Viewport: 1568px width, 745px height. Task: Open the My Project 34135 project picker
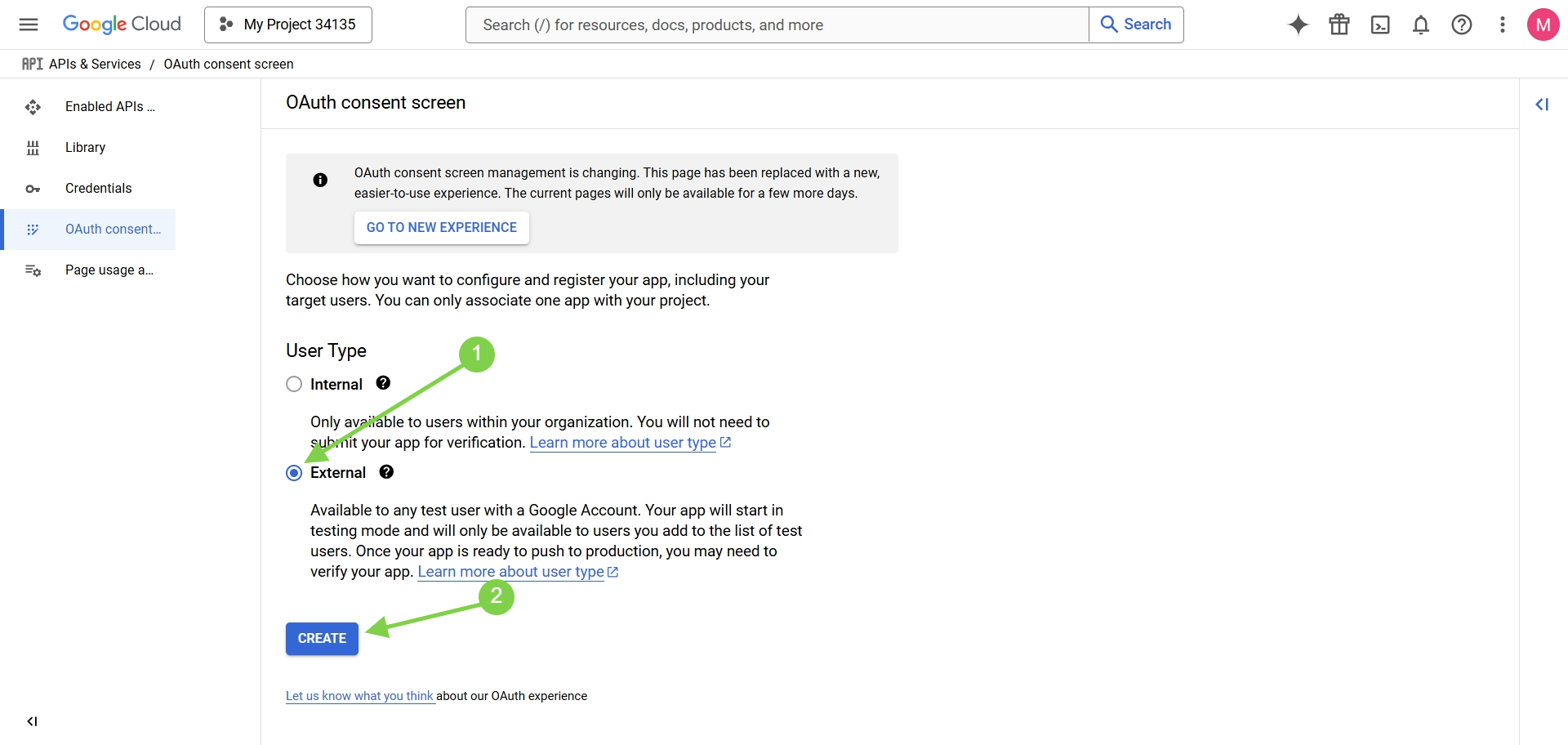(288, 25)
